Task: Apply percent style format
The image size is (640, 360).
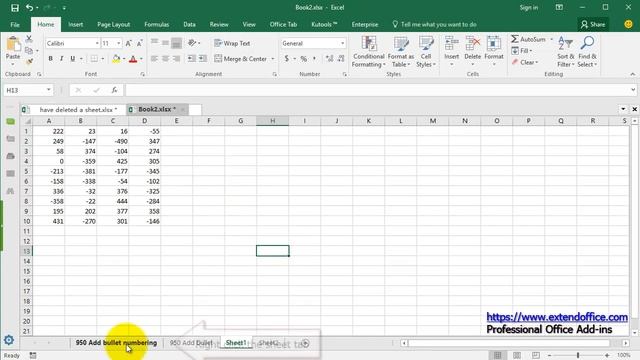Action: tap(304, 59)
